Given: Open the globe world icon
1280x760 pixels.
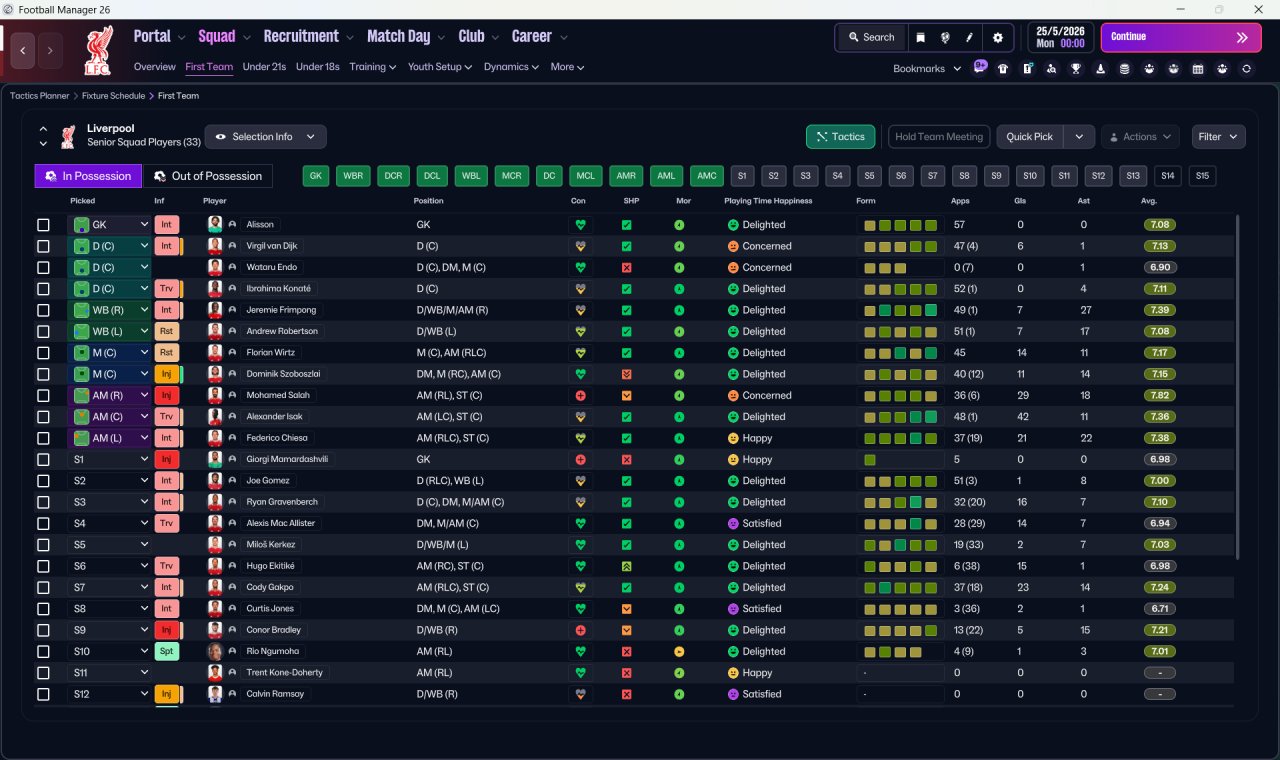Looking at the screenshot, I should 945,37.
